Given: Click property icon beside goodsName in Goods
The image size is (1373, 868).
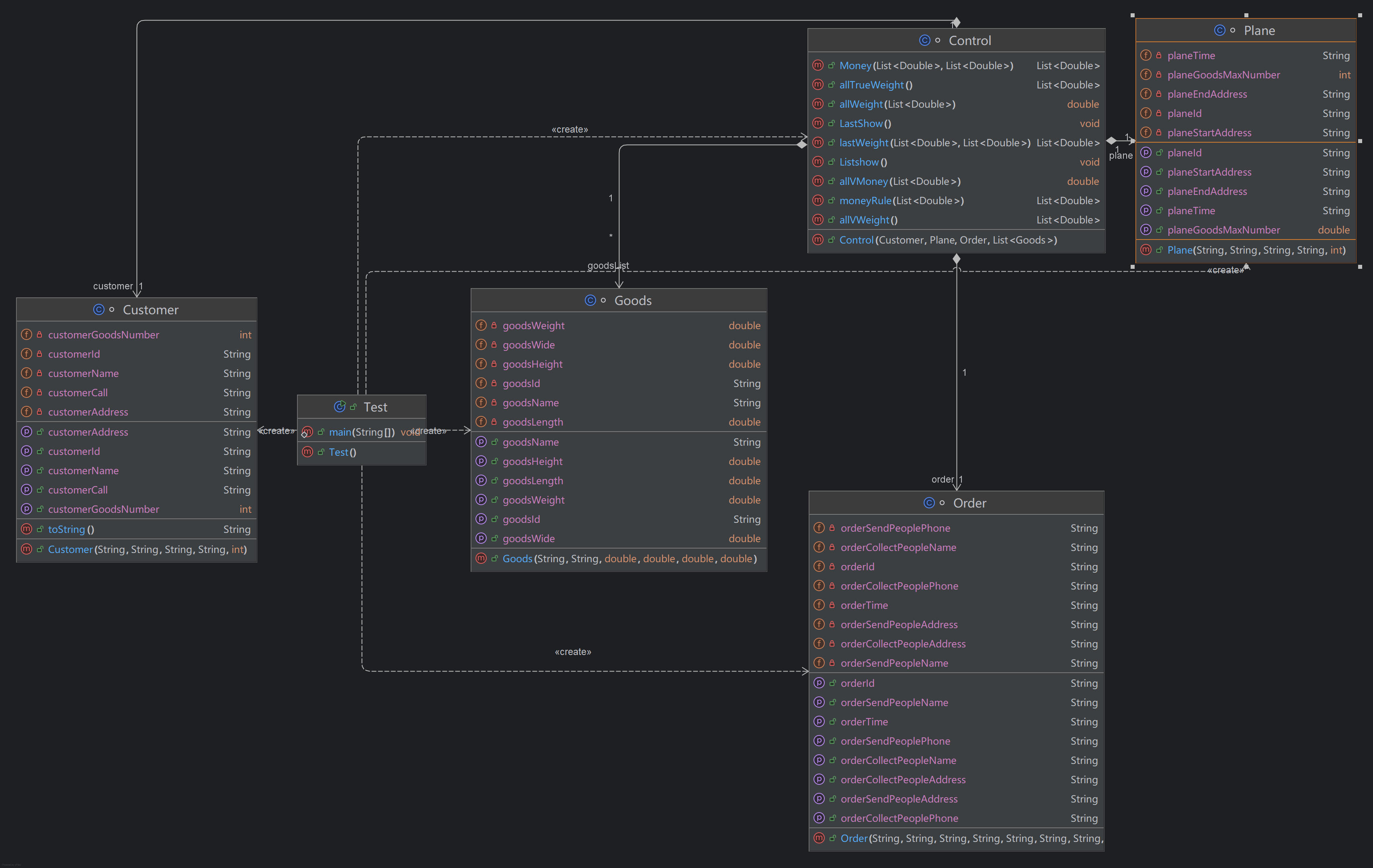Looking at the screenshot, I should pyautogui.click(x=481, y=442).
